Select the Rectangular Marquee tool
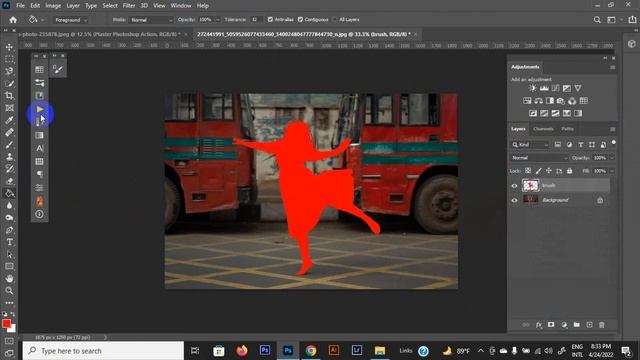 tap(9, 59)
